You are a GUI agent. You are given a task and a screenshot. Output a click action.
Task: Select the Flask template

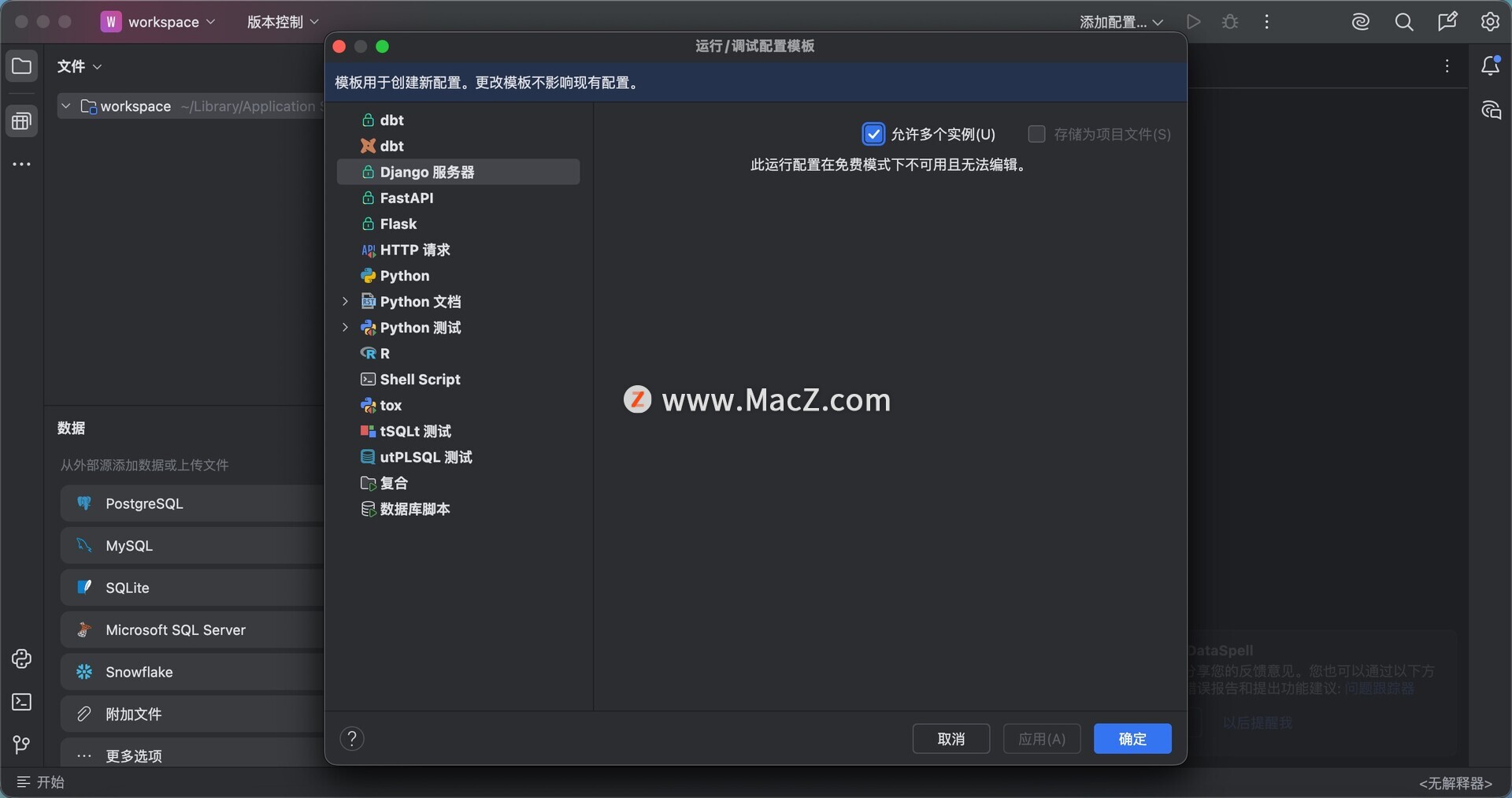pyautogui.click(x=458, y=225)
